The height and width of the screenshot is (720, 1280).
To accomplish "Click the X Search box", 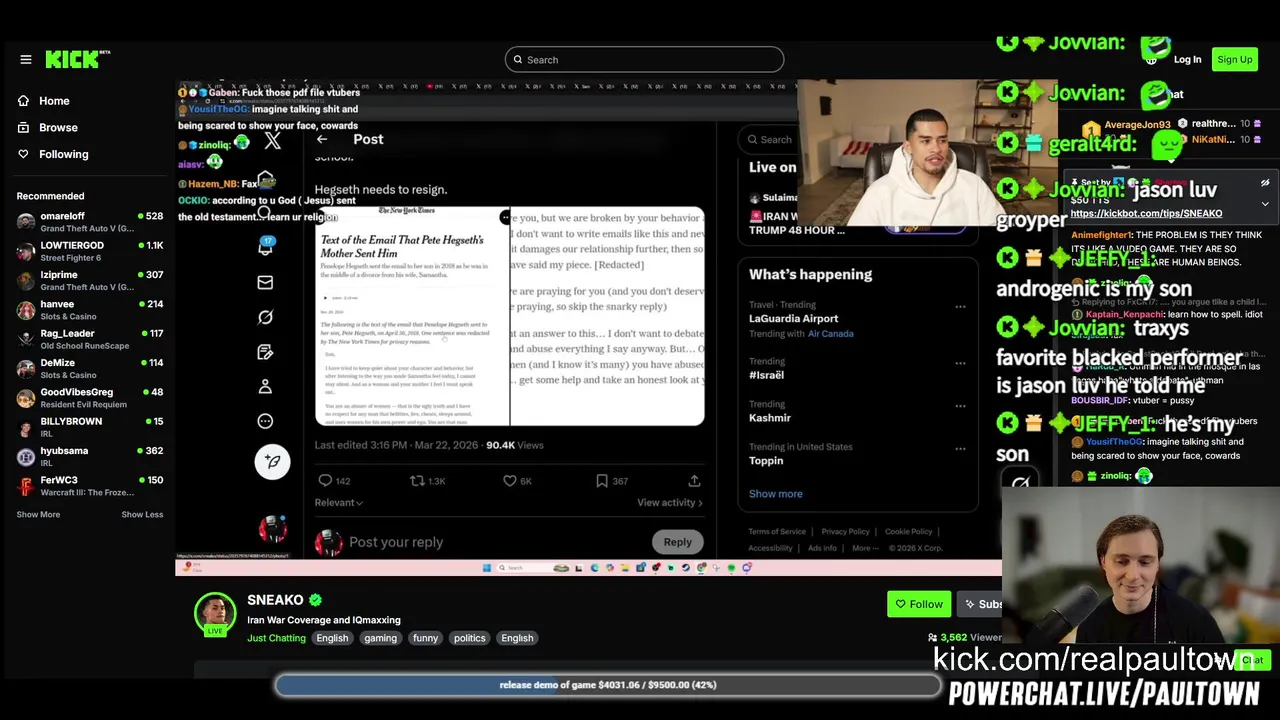I will point(770,140).
